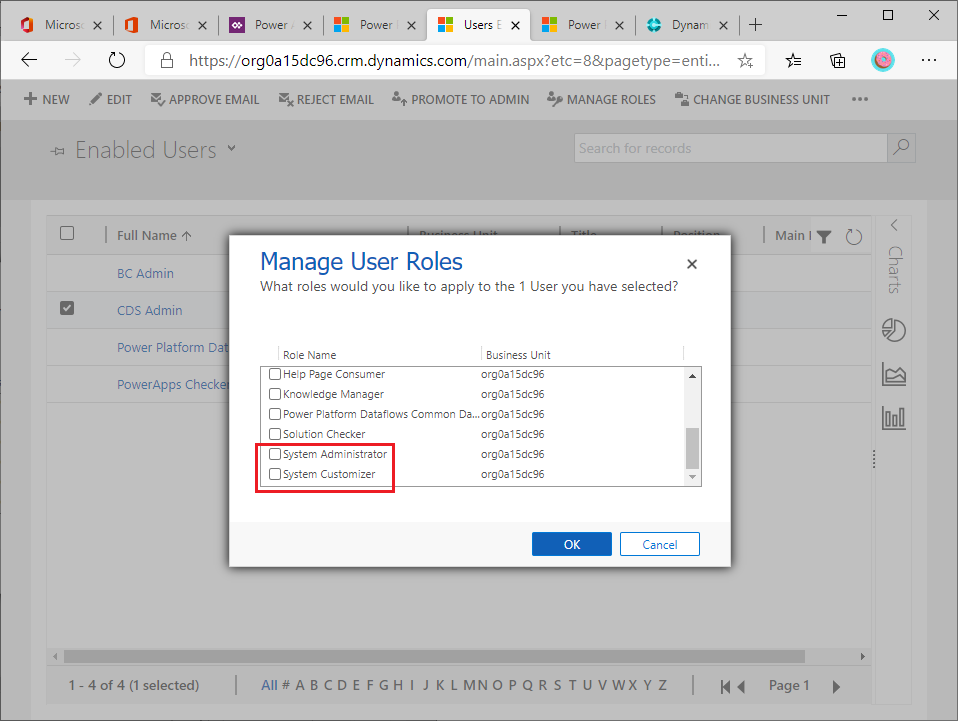Click APPROVE EMAIL in command bar
The image size is (958, 721).
205,99
